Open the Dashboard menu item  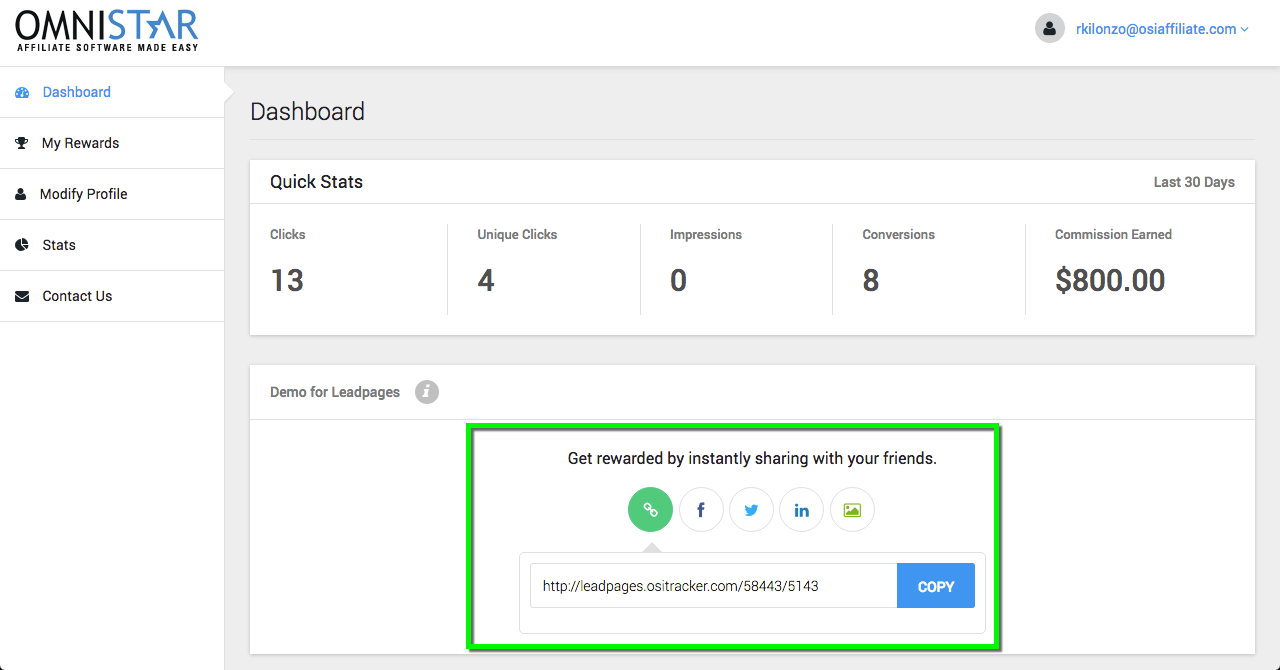[x=112, y=92]
